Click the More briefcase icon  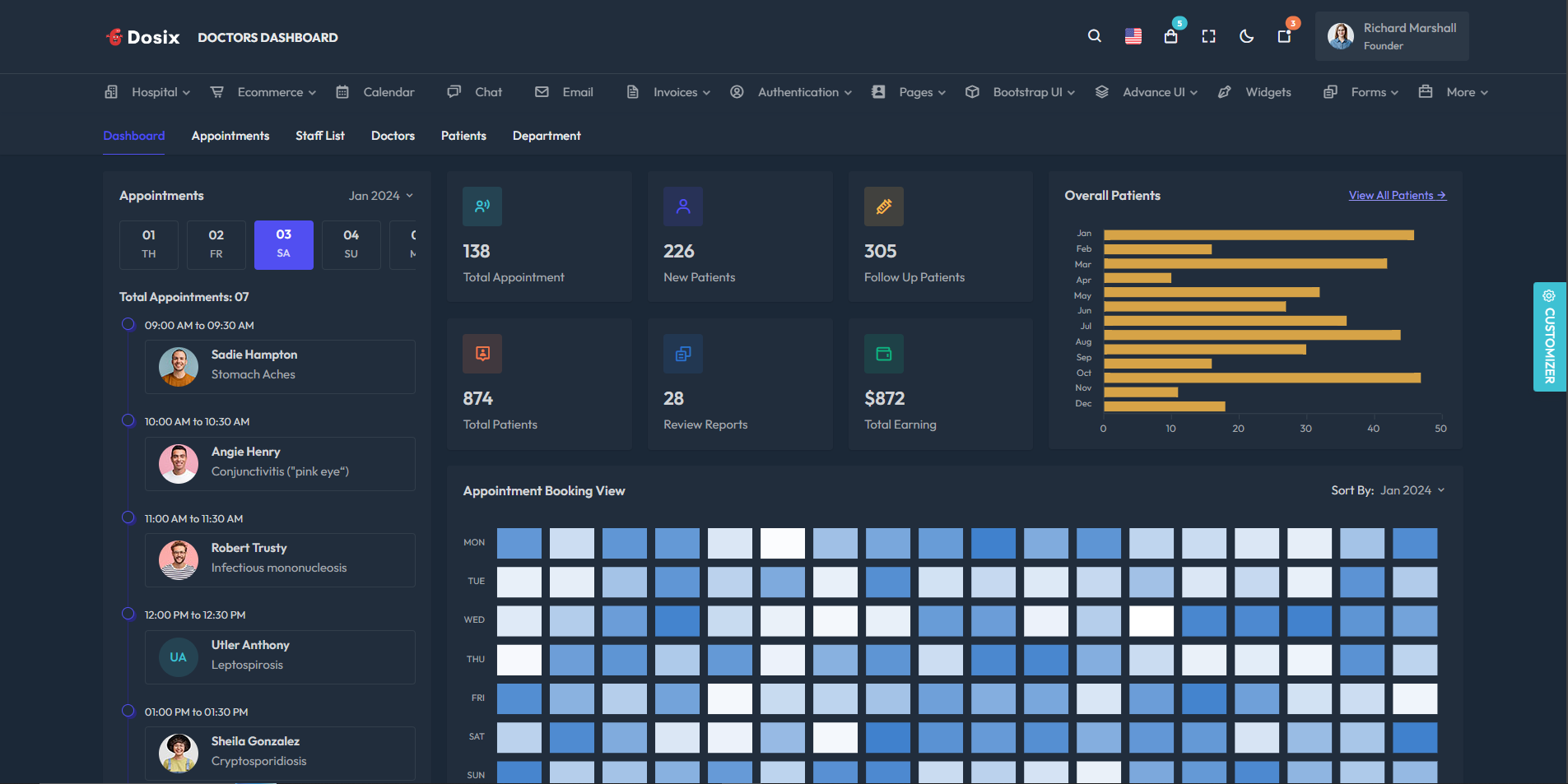(x=1426, y=92)
